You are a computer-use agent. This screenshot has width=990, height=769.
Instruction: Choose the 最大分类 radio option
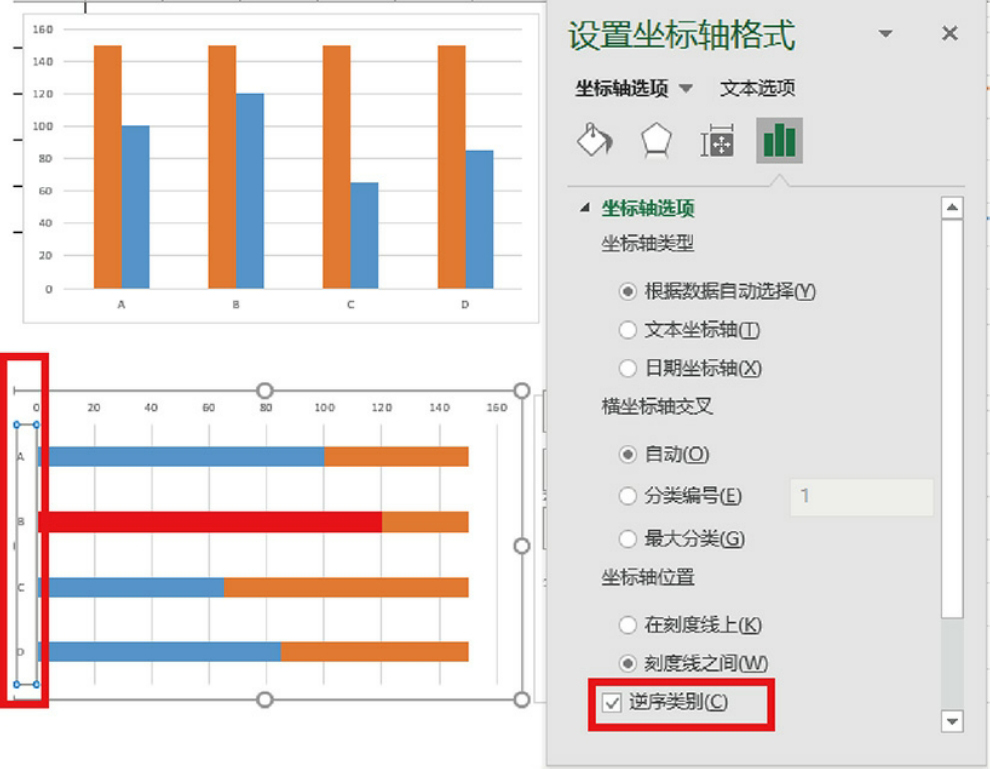coord(628,539)
